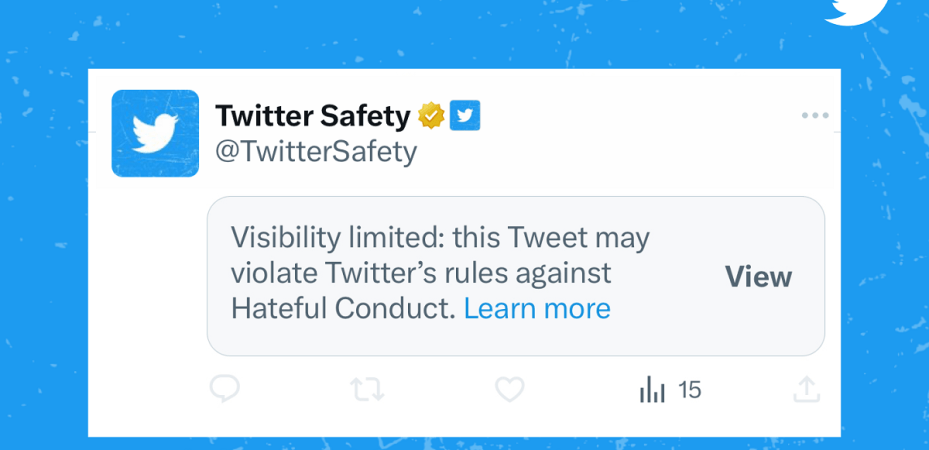Follow the Learn more link
929x450 pixels.
[537, 309]
